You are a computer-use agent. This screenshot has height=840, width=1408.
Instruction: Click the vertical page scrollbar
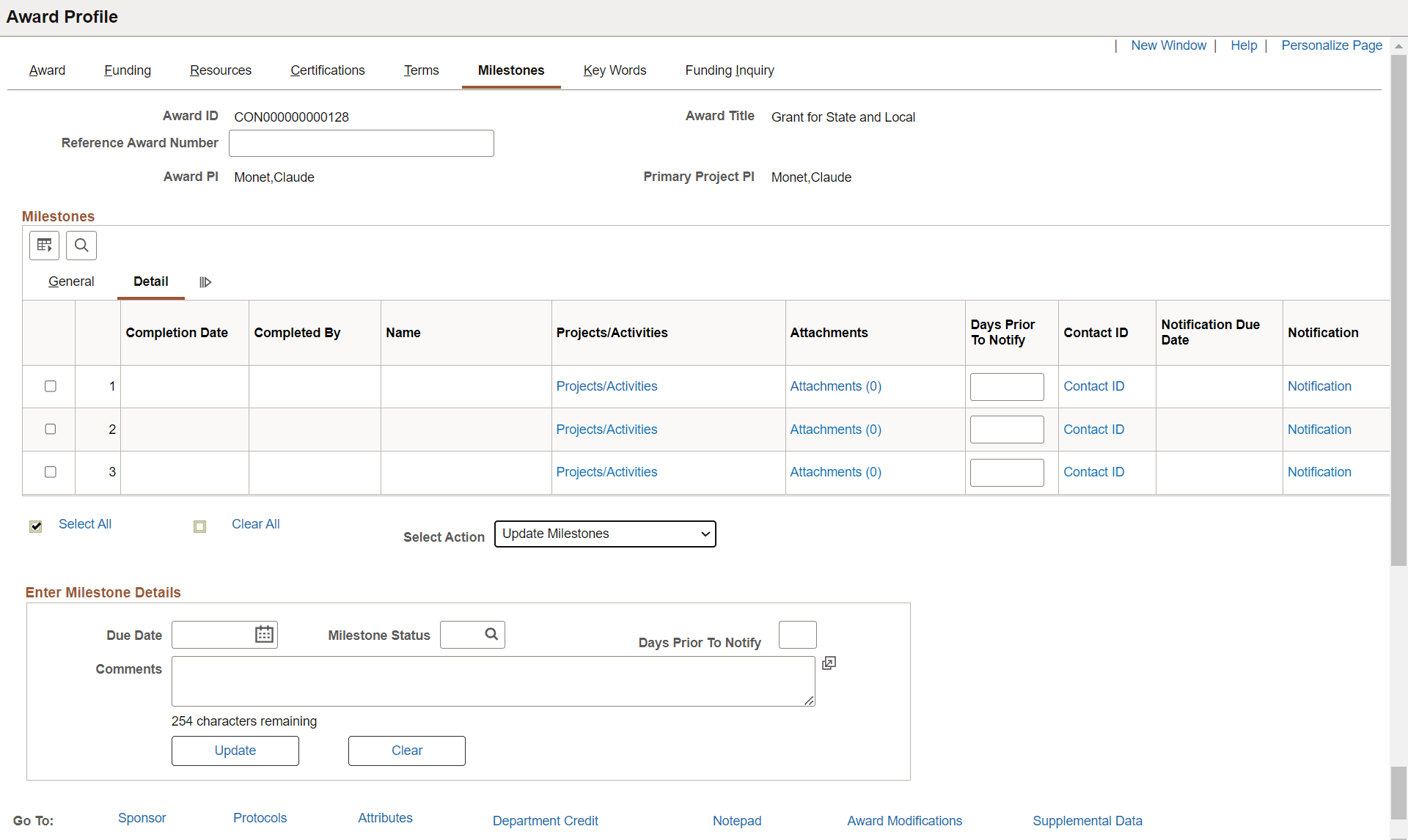[1398, 308]
